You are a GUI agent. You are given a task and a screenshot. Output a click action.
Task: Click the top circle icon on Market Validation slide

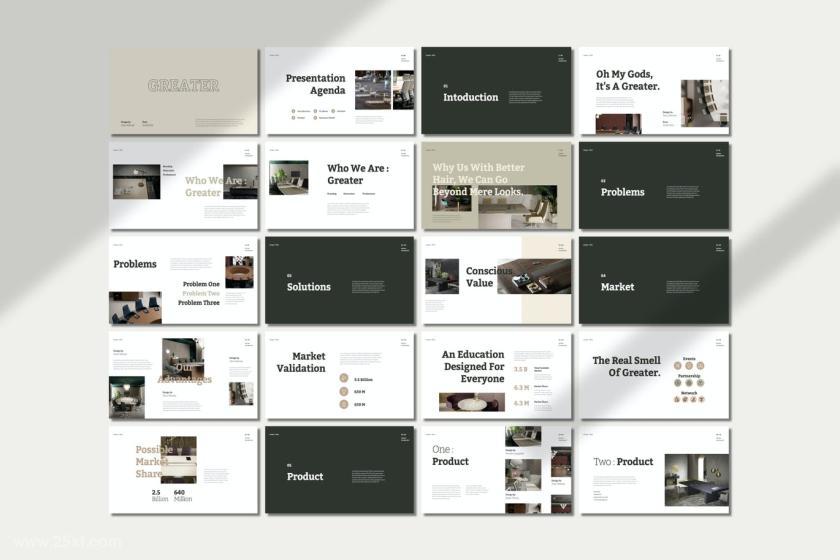pos(344,378)
